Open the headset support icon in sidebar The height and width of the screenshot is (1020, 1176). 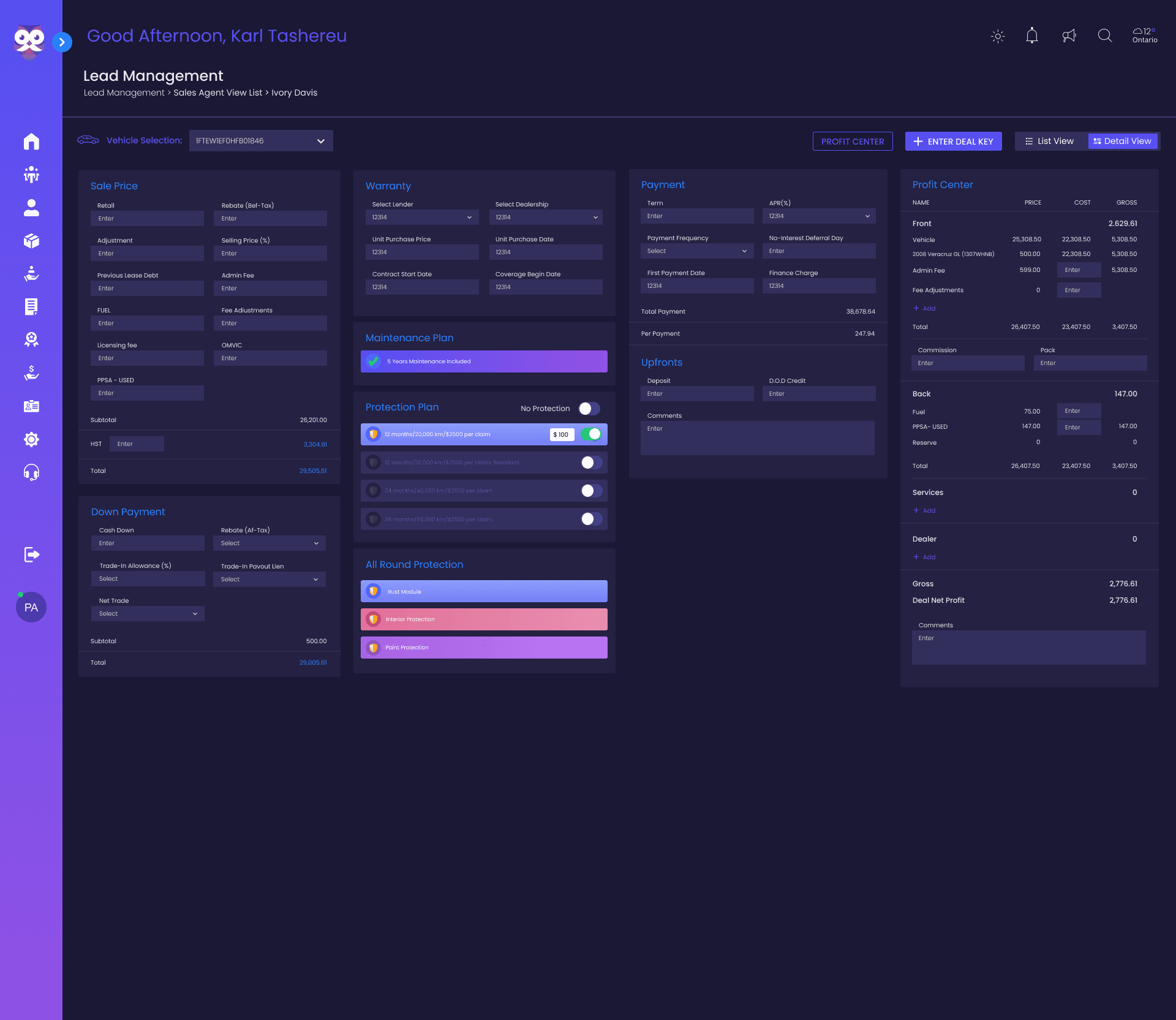pyautogui.click(x=31, y=472)
